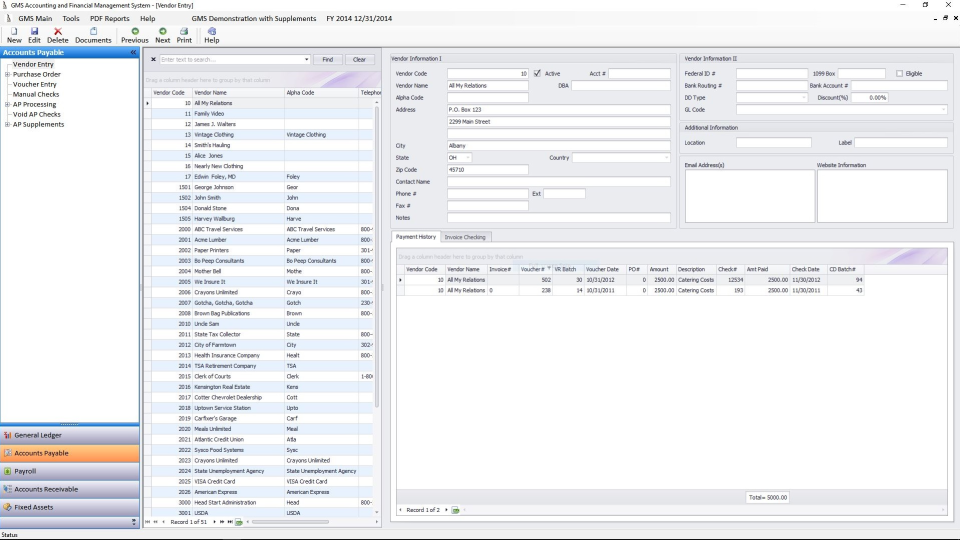
Task: Click export icon in Payment History navigator
Action: coord(456,510)
